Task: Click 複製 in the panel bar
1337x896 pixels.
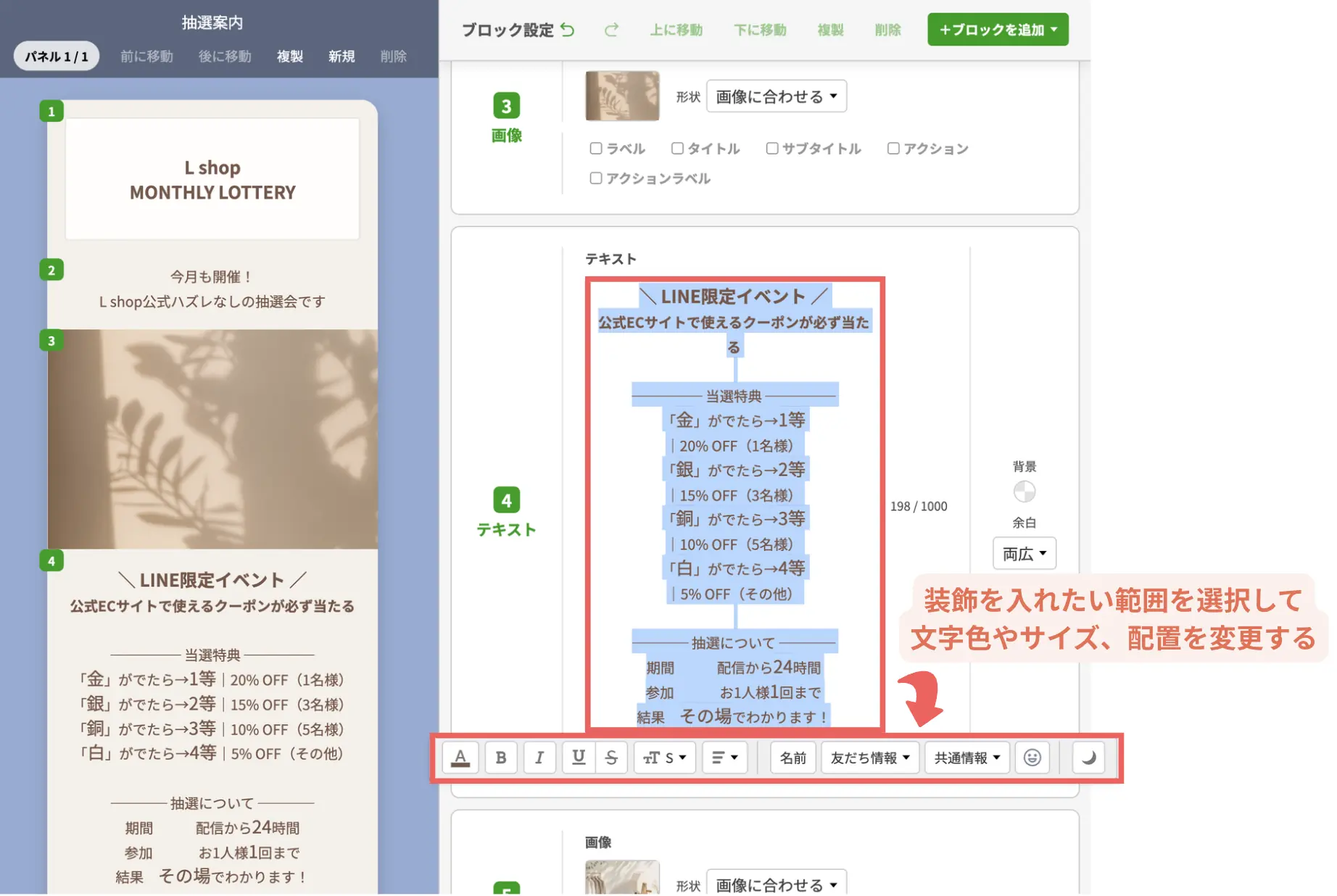Action: [x=290, y=57]
